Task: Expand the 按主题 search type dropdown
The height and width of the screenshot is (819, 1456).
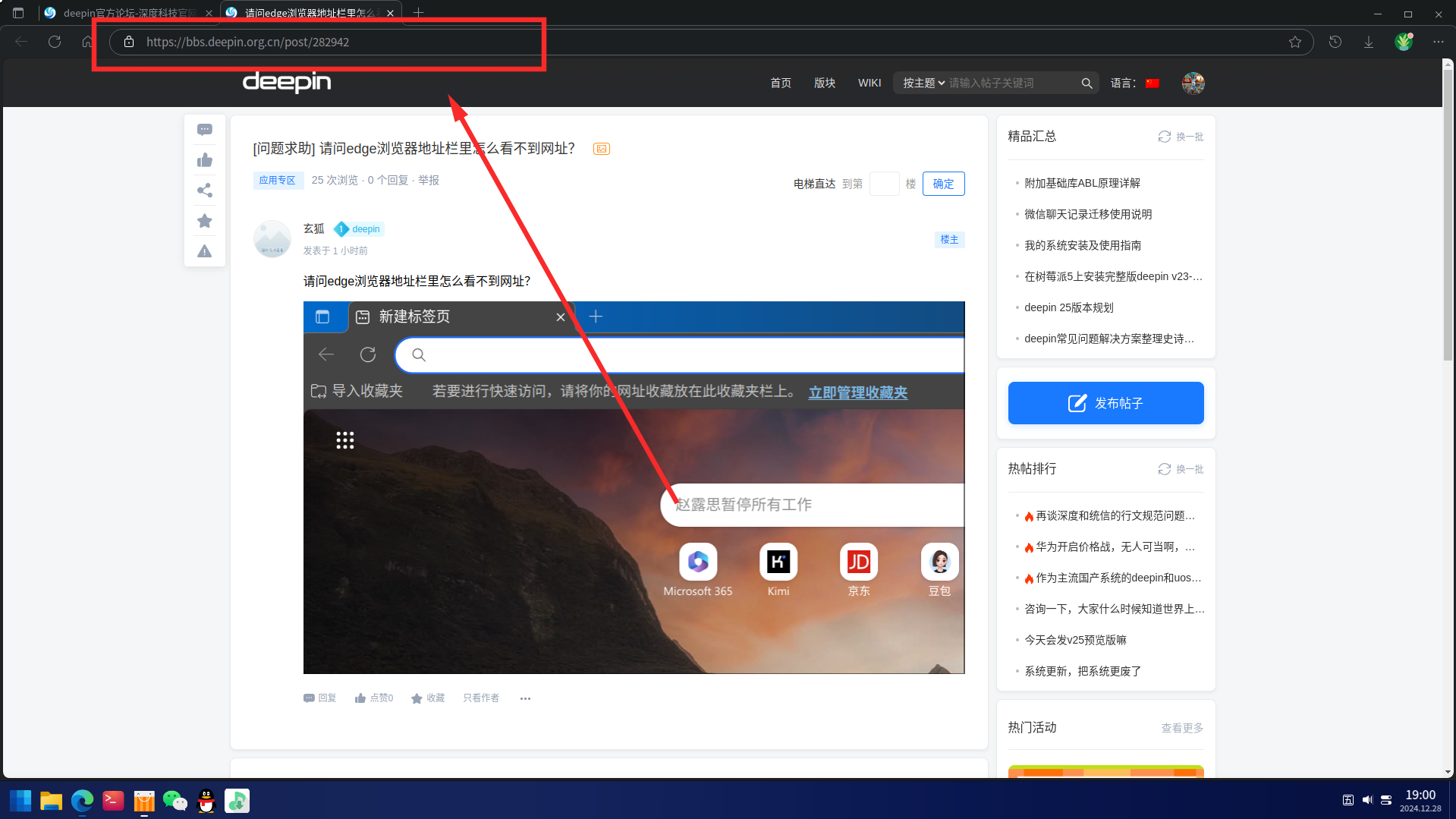Action: click(923, 83)
